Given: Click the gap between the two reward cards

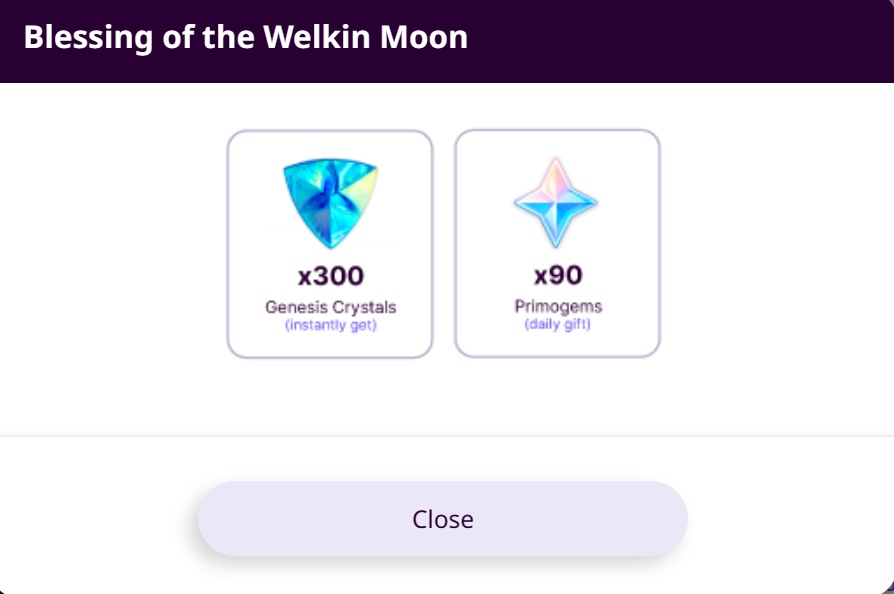Looking at the screenshot, I should coord(444,243).
